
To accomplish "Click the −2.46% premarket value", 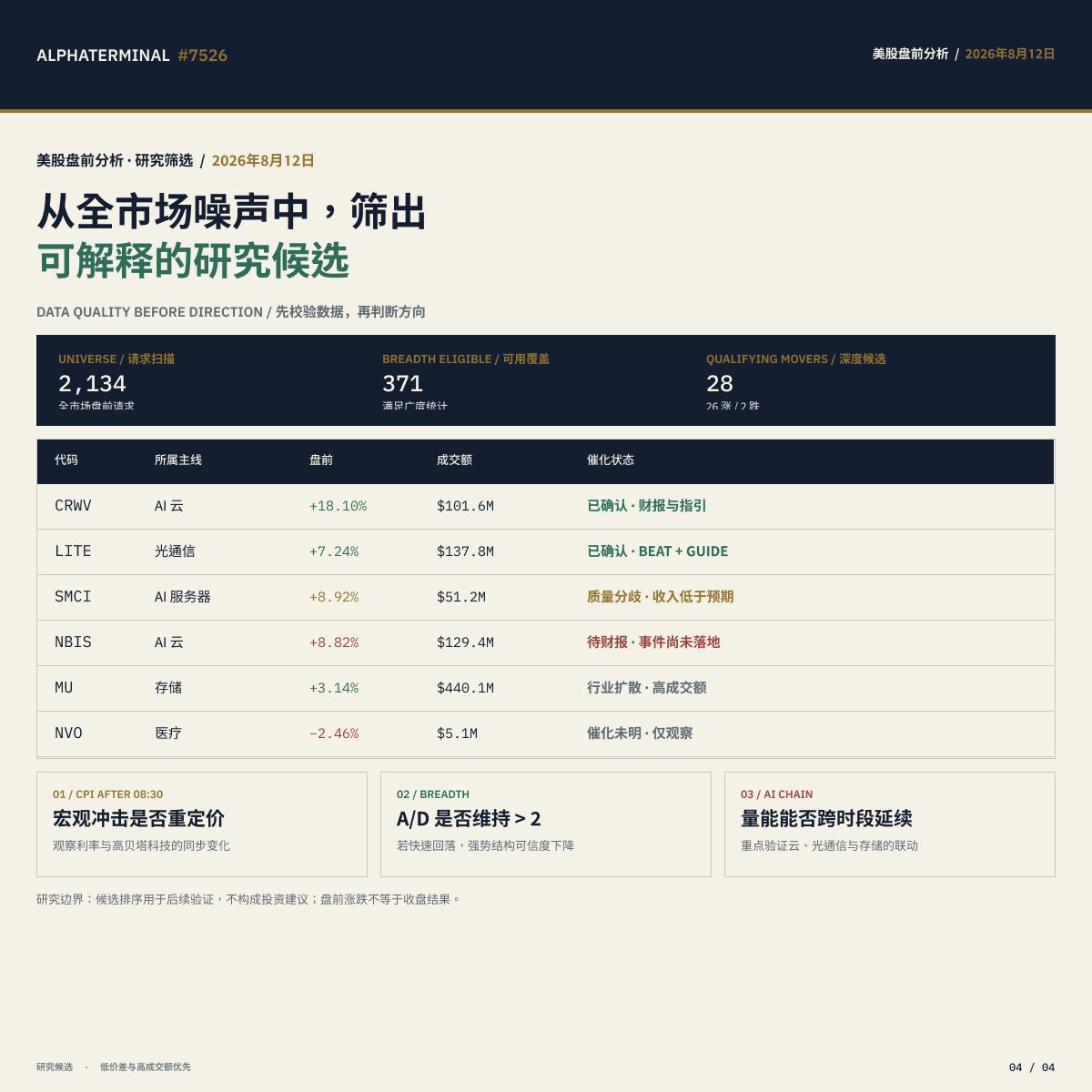I will [334, 733].
